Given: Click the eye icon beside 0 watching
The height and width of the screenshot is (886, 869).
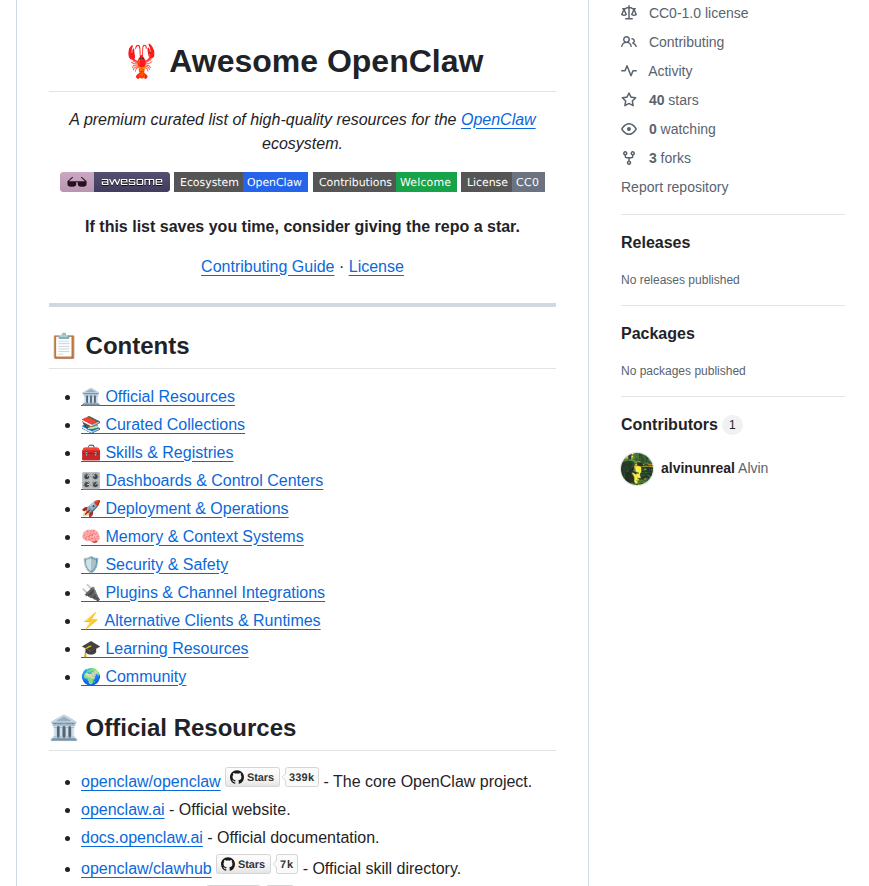Looking at the screenshot, I should click(629, 129).
